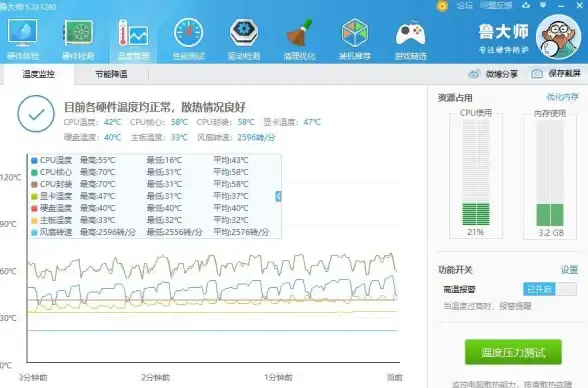Open 硬件体检 hardware checkup

(x=22, y=39)
